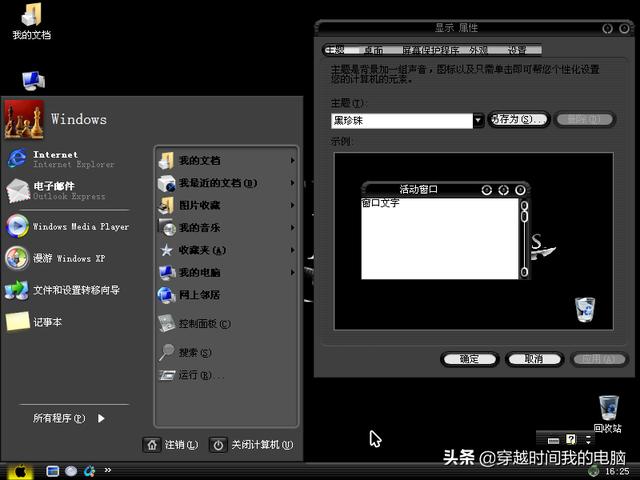The image size is (640, 480).
Task: Click the green system tray icon
Action: (593, 471)
